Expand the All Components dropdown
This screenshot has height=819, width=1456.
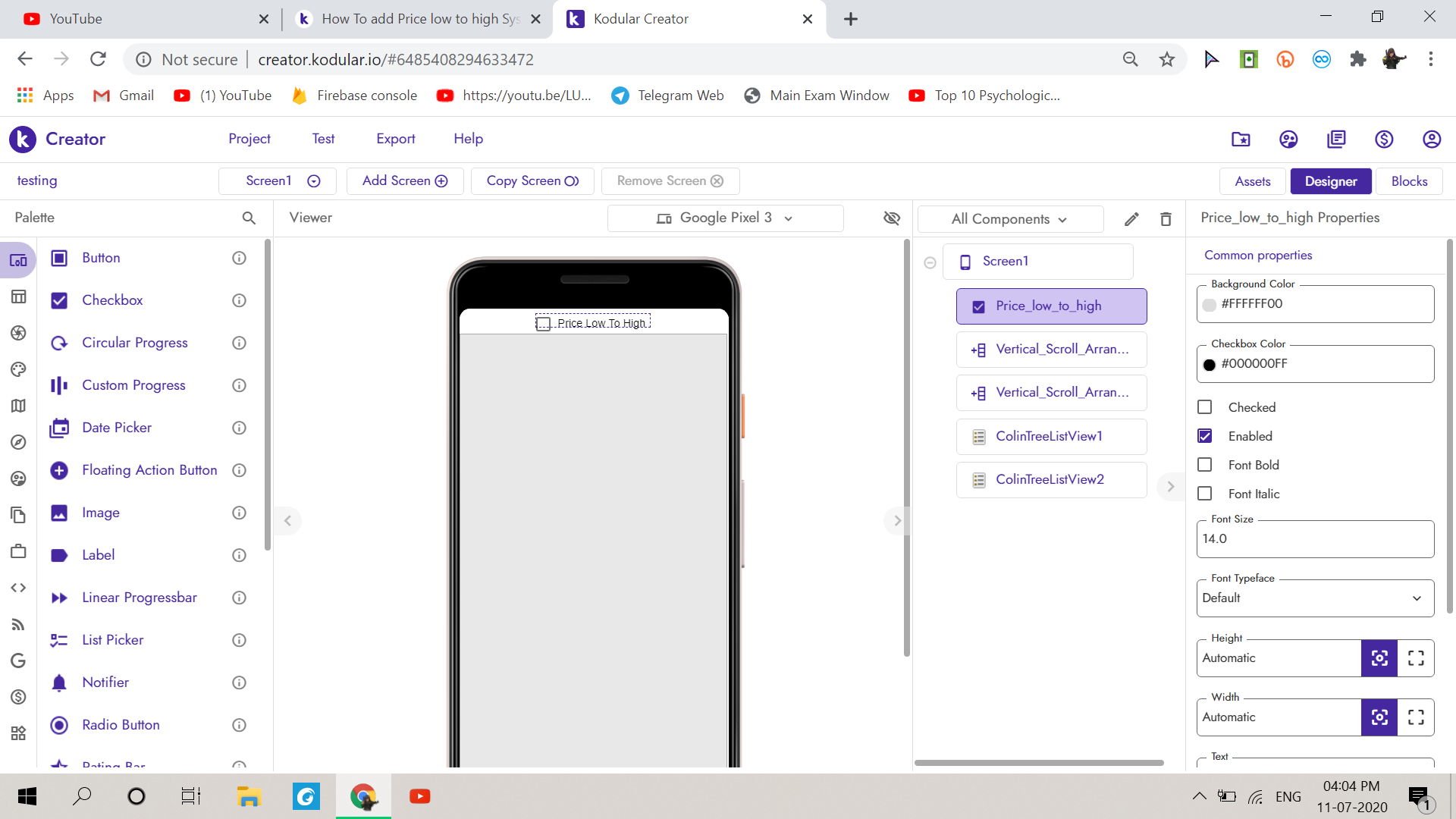(x=1009, y=219)
